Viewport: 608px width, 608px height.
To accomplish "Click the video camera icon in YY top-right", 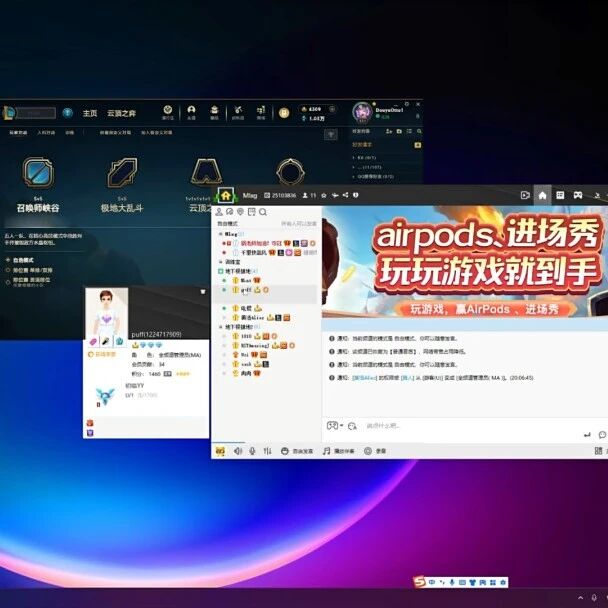I will (x=525, y=195).
